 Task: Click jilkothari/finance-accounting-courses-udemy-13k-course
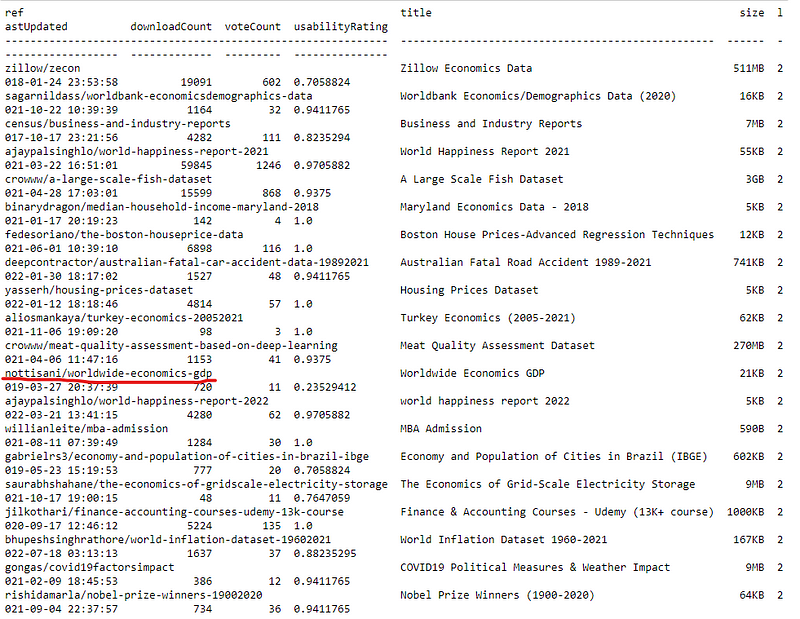(174, 512)
